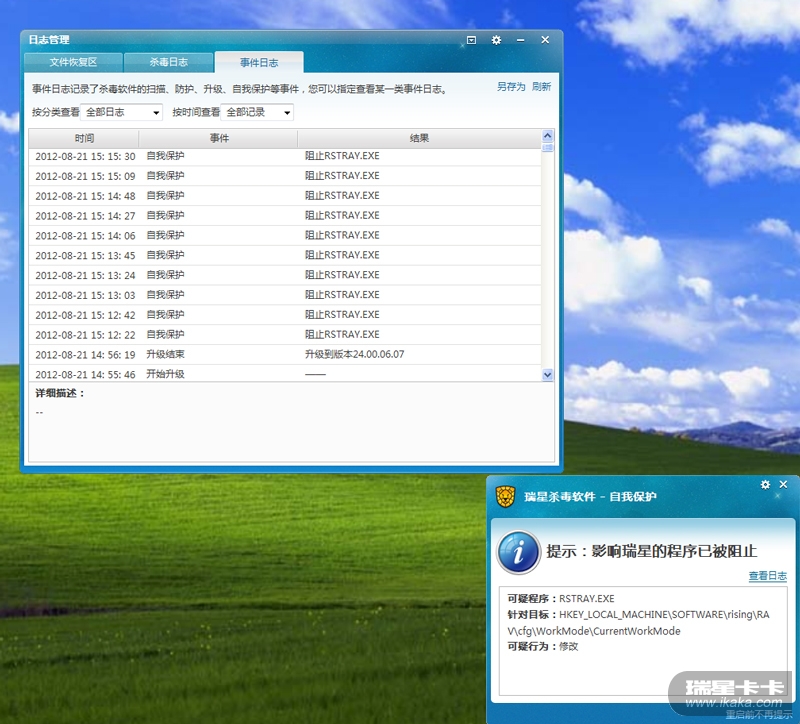This screenshot has width=800, height=724.
Task: Select the log row 2012-08-21 15:14:48
Action: click(x=285, y=196)
